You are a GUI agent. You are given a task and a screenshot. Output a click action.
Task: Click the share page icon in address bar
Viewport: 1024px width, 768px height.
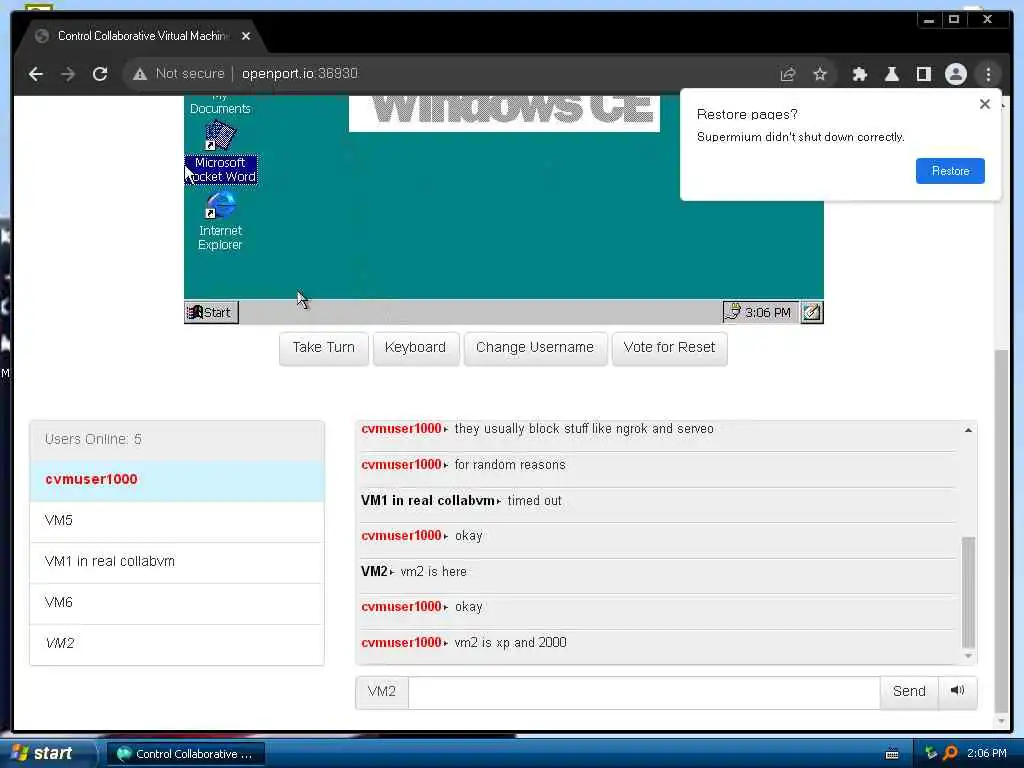[x=788, y=74]
